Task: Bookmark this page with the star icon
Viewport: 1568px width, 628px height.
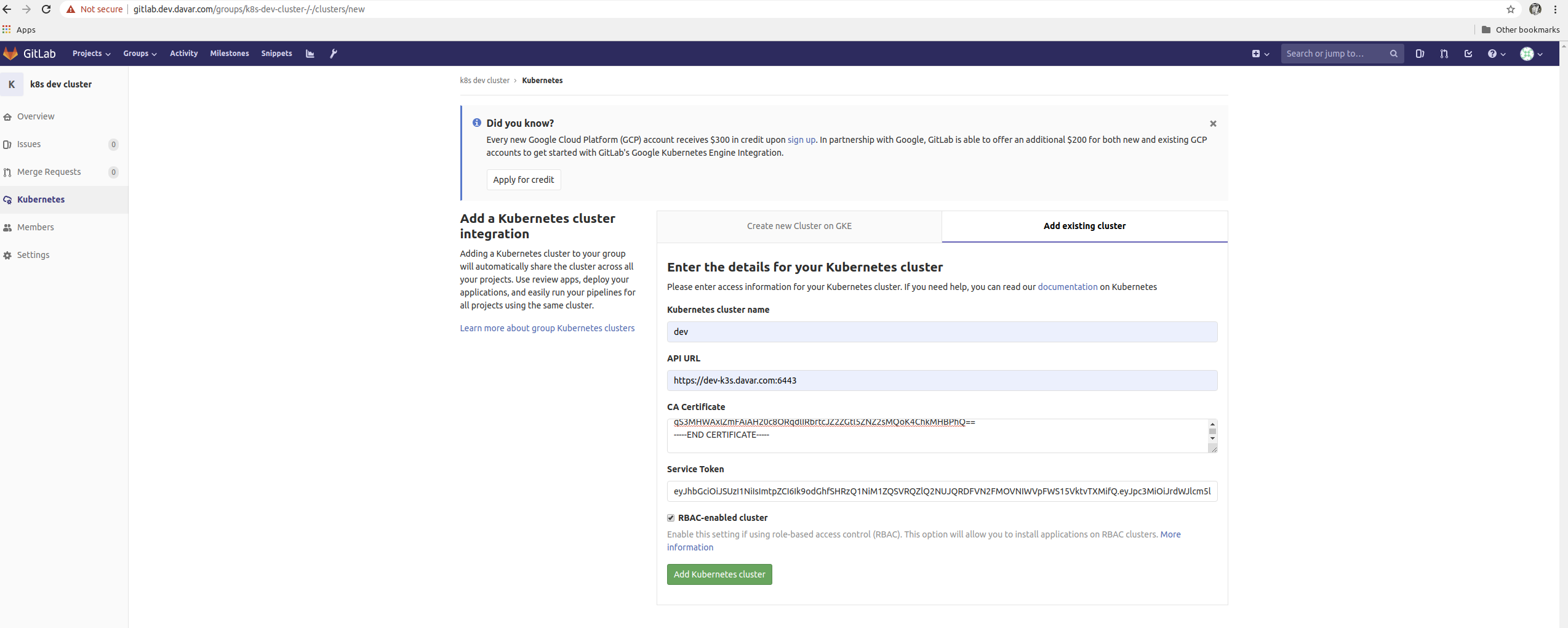Action: (x=1511, y=9)
